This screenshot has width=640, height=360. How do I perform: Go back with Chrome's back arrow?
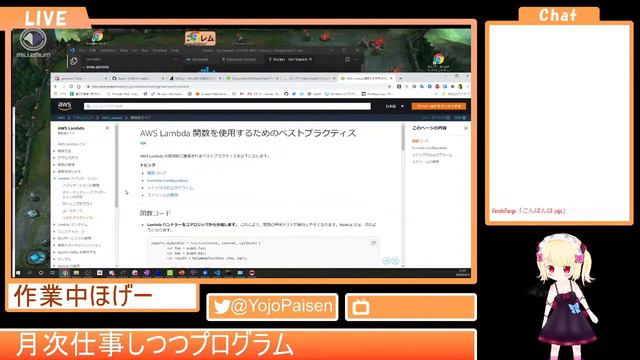click(x=56, y=87)
